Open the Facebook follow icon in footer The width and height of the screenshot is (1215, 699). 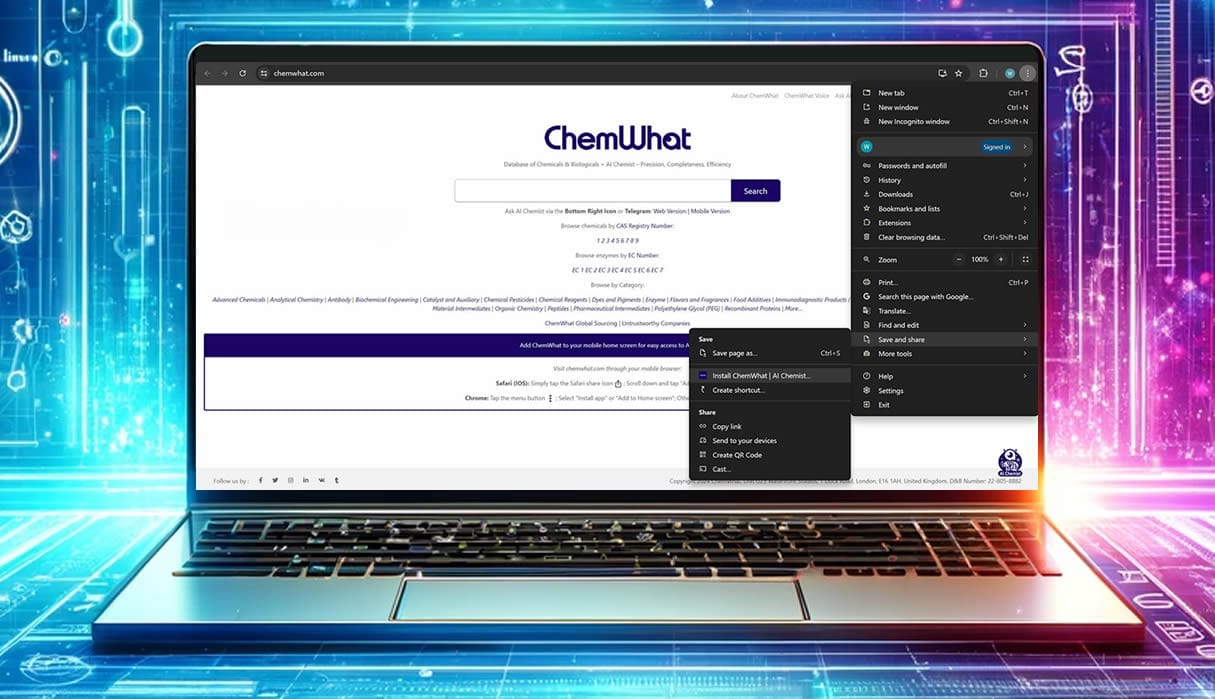pyautogui.click(x=261, y=481)
